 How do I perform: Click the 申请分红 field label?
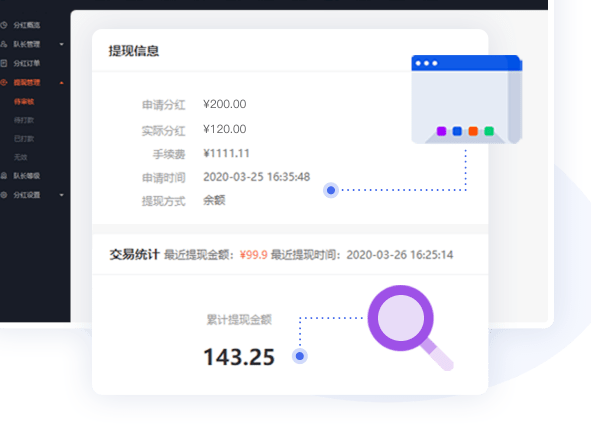click(164, 105)
